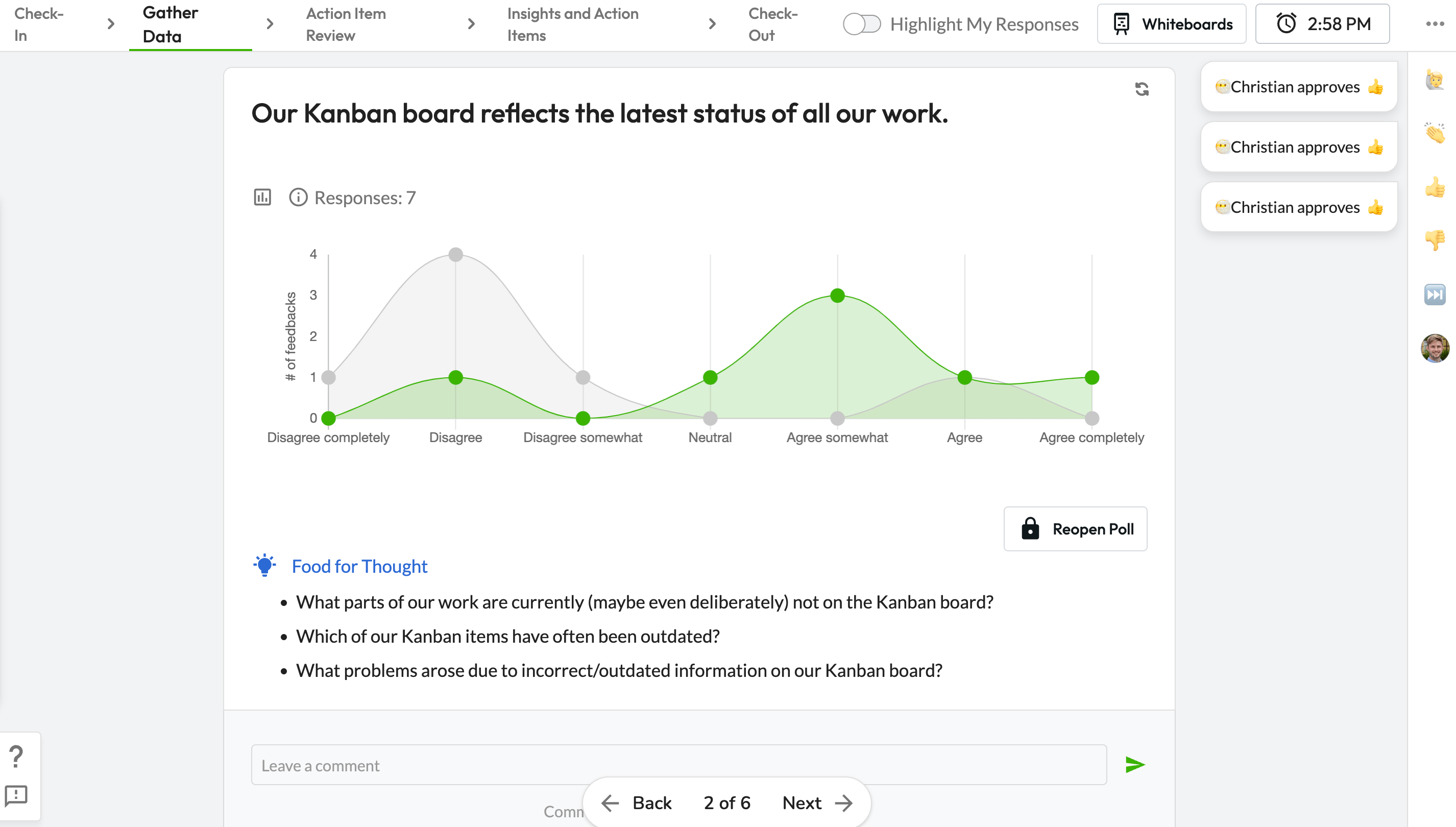This screenshot has height=827, width=1456.
Task: Click the Leave a comment input field
Action: [x=680, y=765]
